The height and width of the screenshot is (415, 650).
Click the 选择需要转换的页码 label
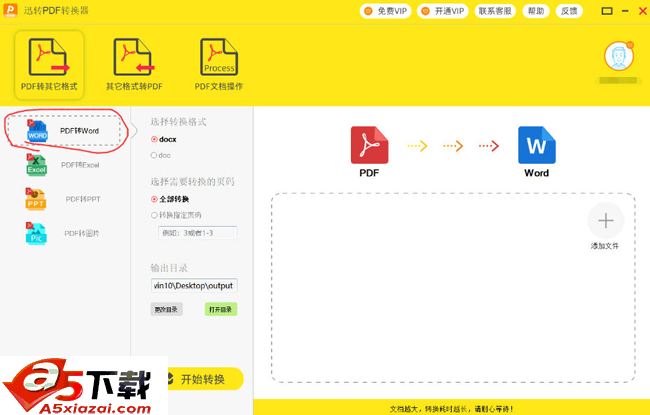tap(192, 182)
